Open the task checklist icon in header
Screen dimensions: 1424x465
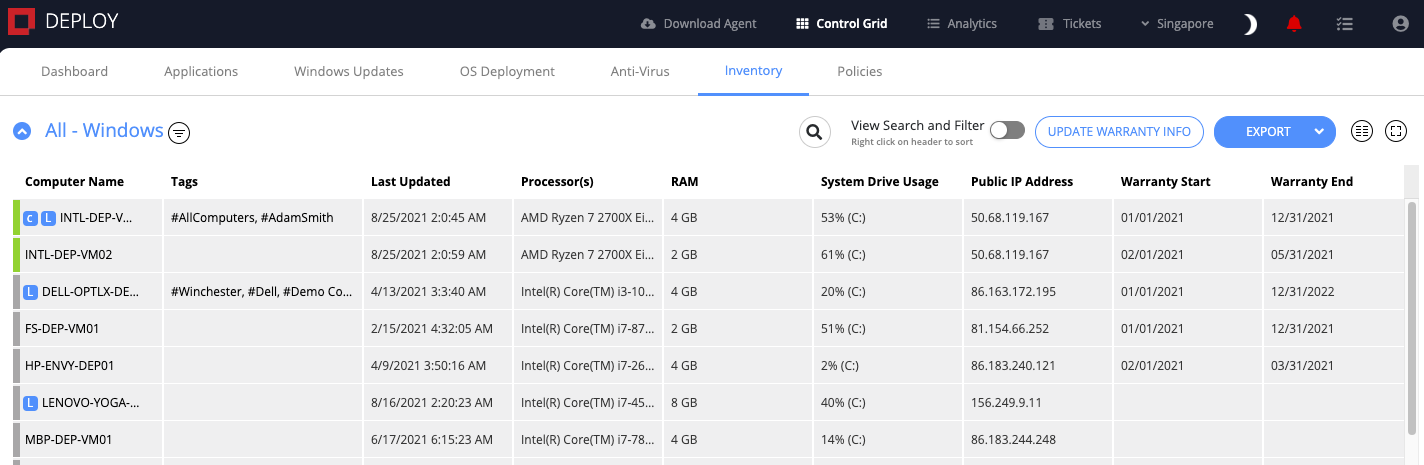tap(1345, 24)
